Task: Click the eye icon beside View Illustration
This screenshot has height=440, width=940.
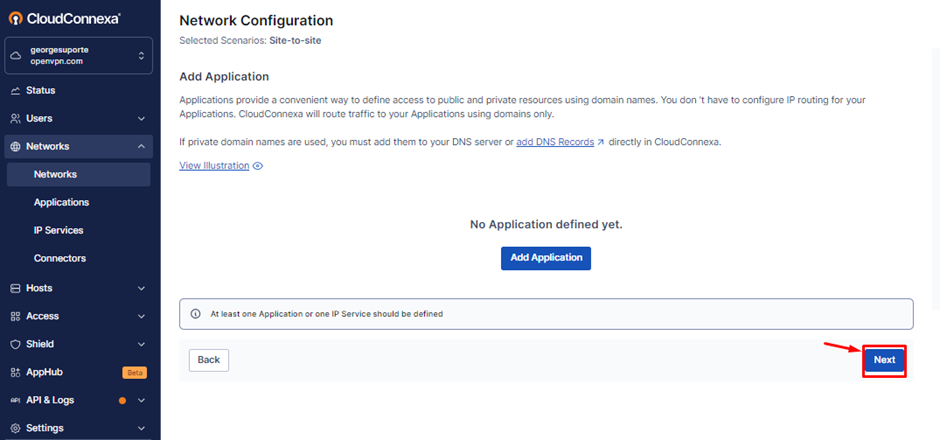Action: (x=258, y=166)
